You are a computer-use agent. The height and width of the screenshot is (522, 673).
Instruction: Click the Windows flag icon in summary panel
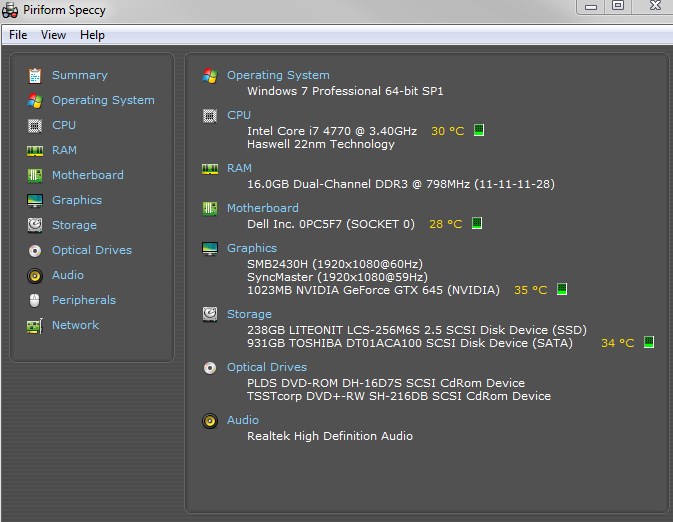[x=210, y=76]
